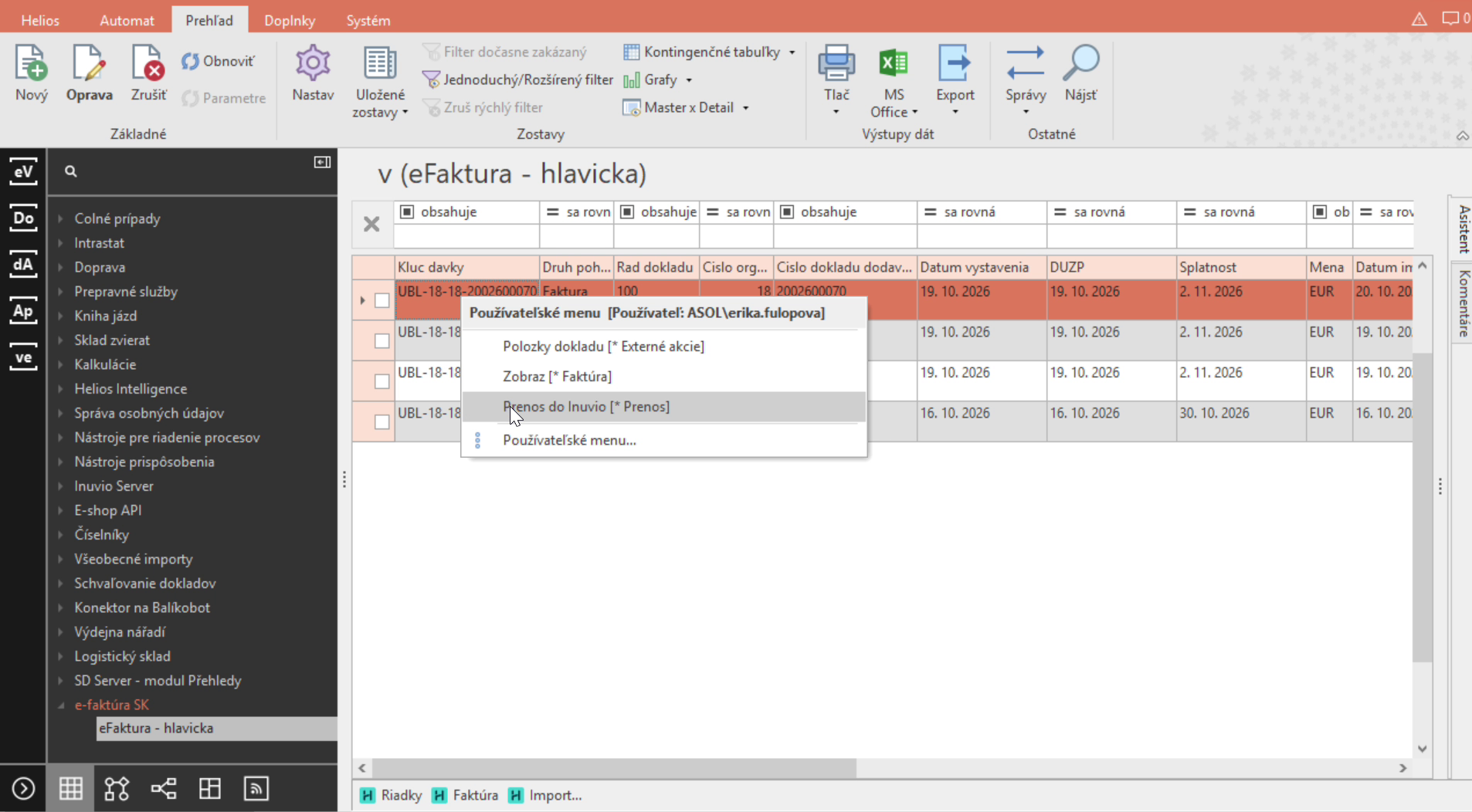
Task: Click the warning triangle icon at top right
Action: tap(1419, 19)
